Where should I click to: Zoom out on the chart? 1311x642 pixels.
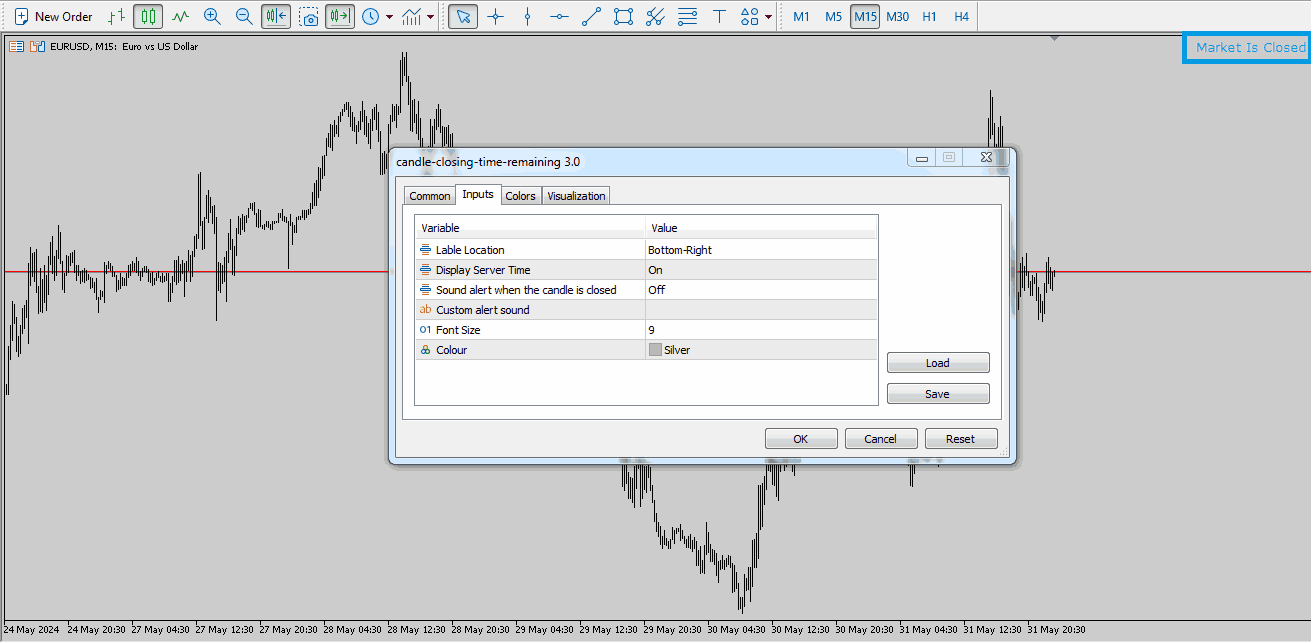[244, 16]
